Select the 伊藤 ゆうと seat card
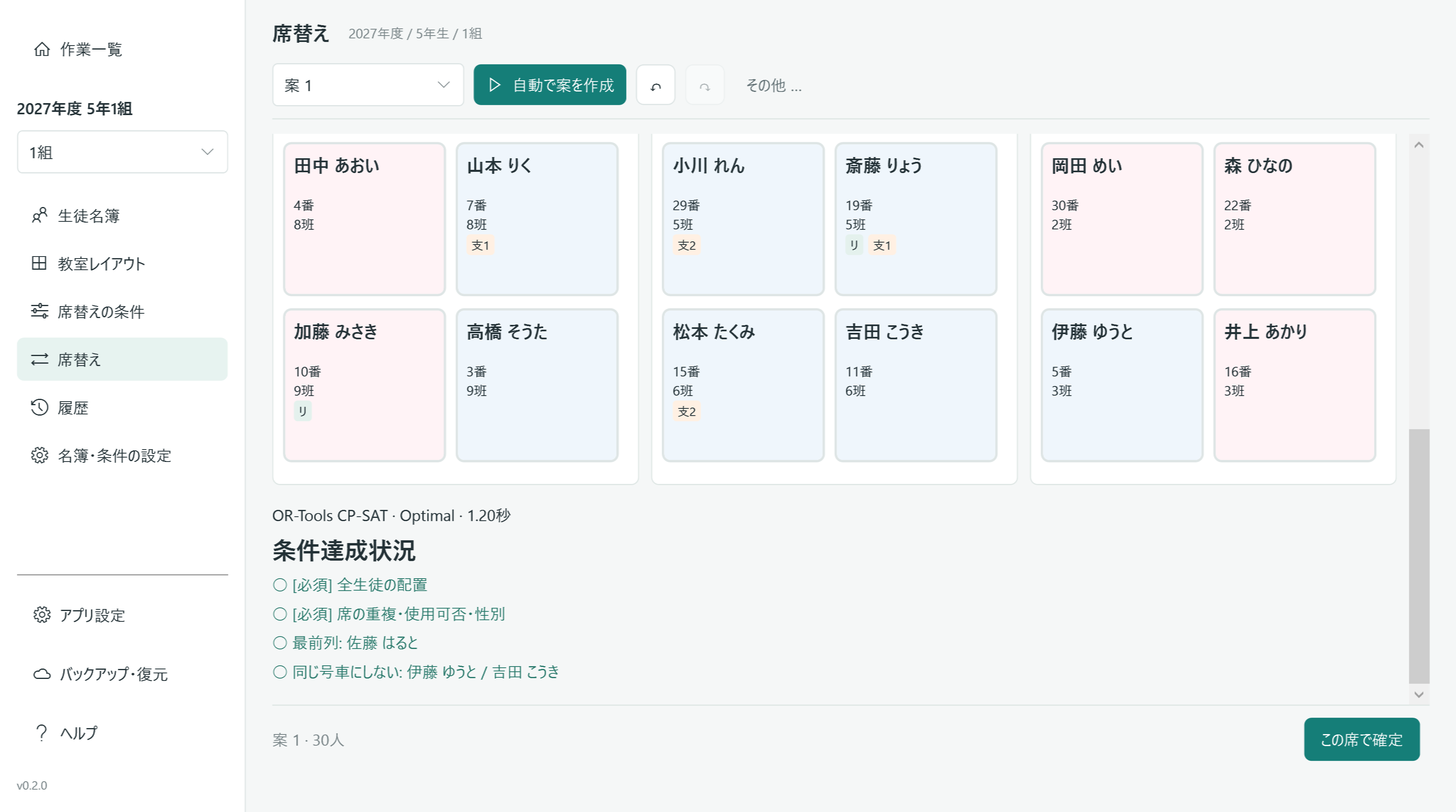Image resolution: width=1456 pixels, height=812 pixels. [x=1122, y=385]
